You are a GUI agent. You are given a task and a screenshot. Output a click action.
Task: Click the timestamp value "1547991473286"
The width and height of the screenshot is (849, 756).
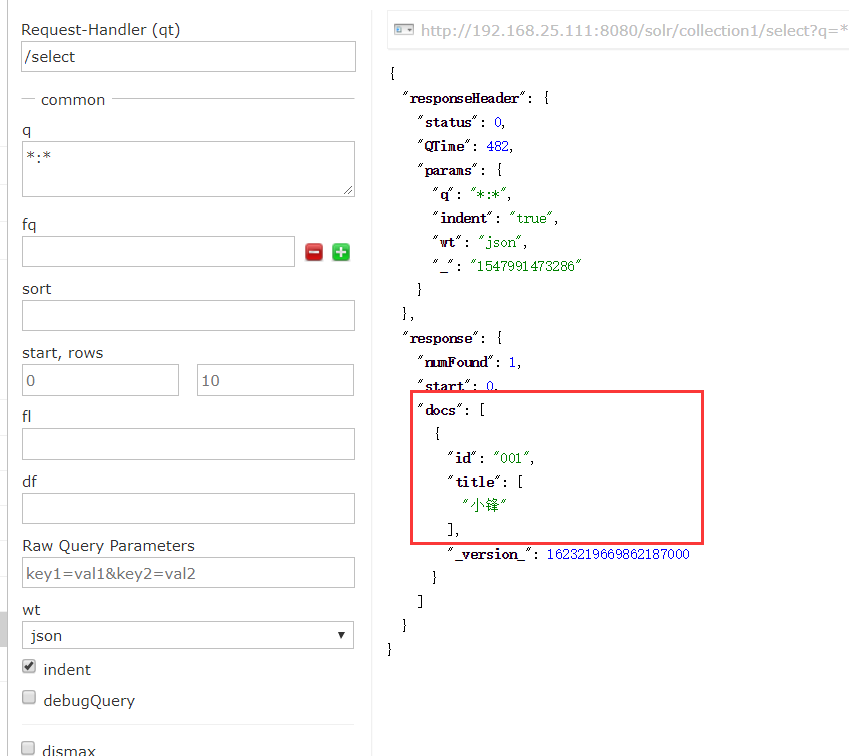point(525,266)
